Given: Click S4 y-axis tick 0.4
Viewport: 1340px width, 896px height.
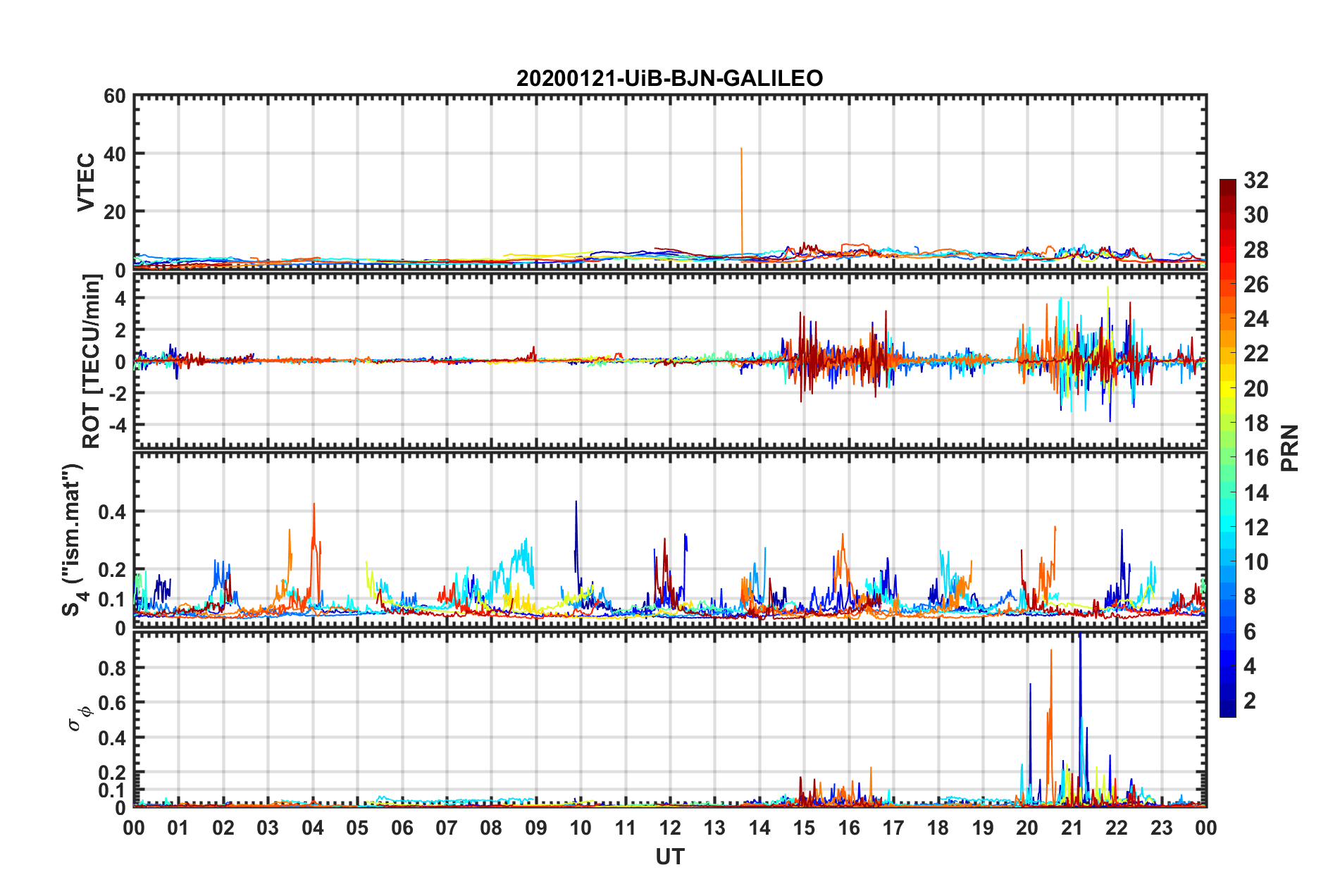Looking at the screenshot, I should coord(113,511).
